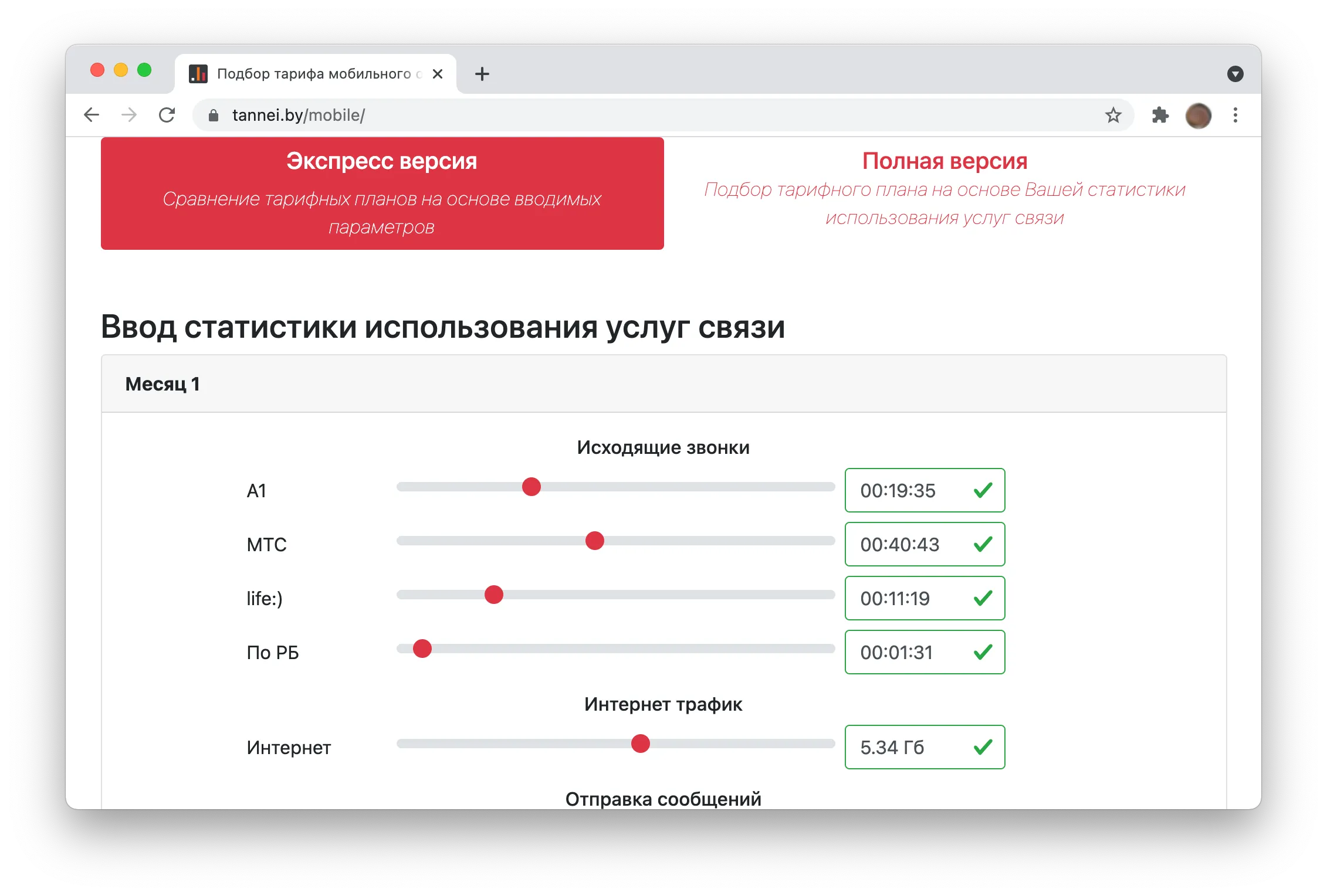The image size is (1327, 896).
Task: Open the user profile avatar
Action: [x=1198, y=116]
